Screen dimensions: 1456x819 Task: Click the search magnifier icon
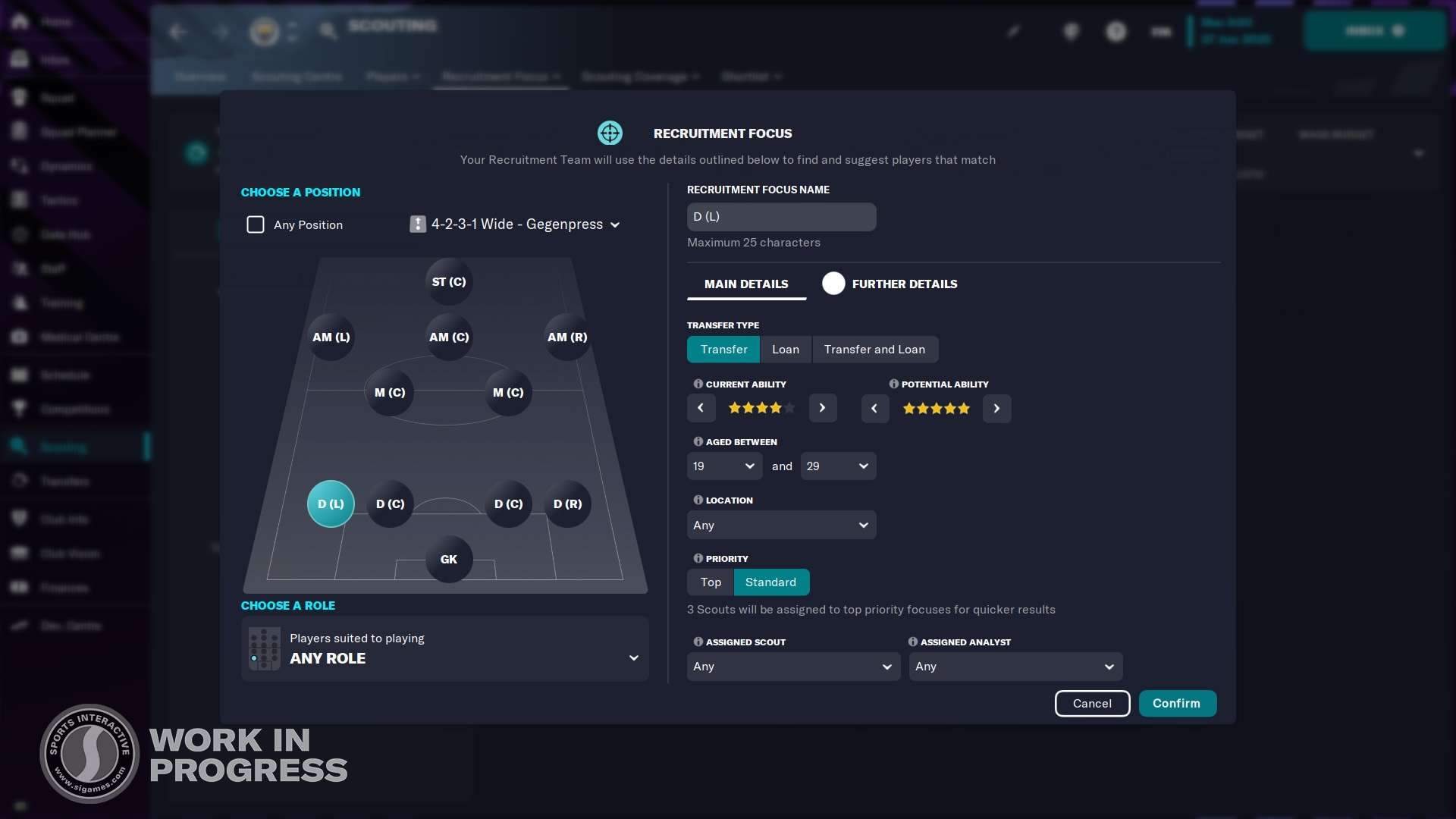327,30
